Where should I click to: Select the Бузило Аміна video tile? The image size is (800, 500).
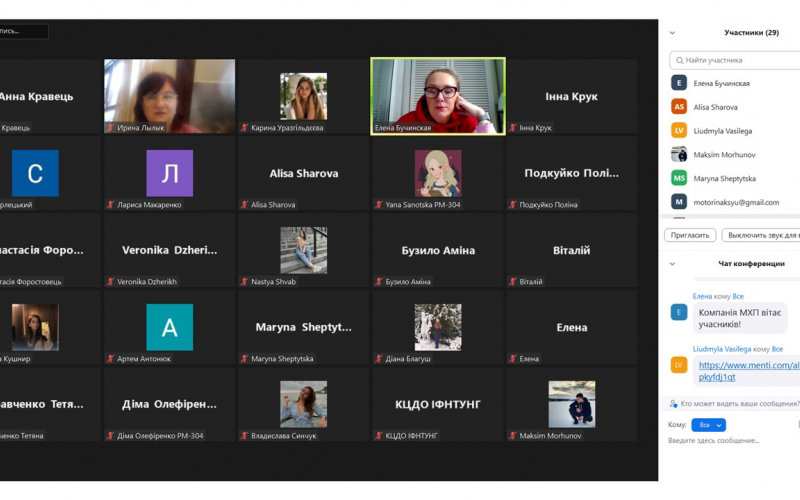[438, 250]
